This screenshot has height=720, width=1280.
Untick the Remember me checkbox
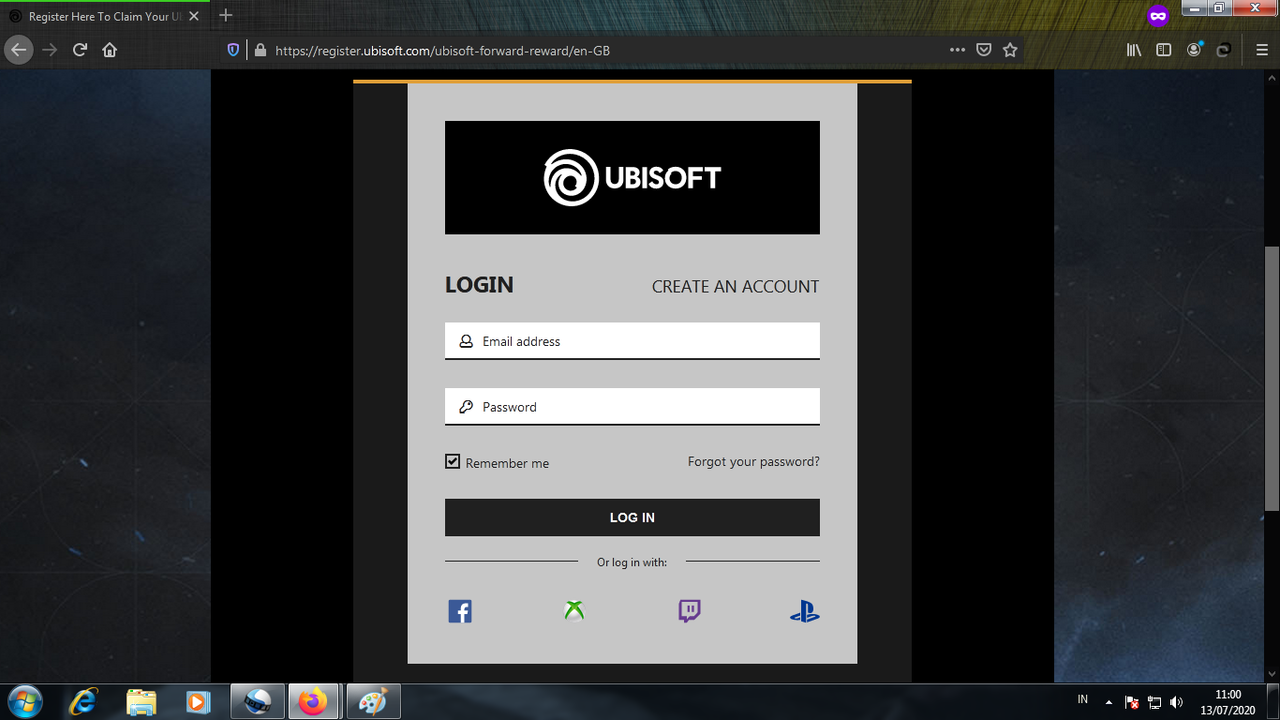453,462
